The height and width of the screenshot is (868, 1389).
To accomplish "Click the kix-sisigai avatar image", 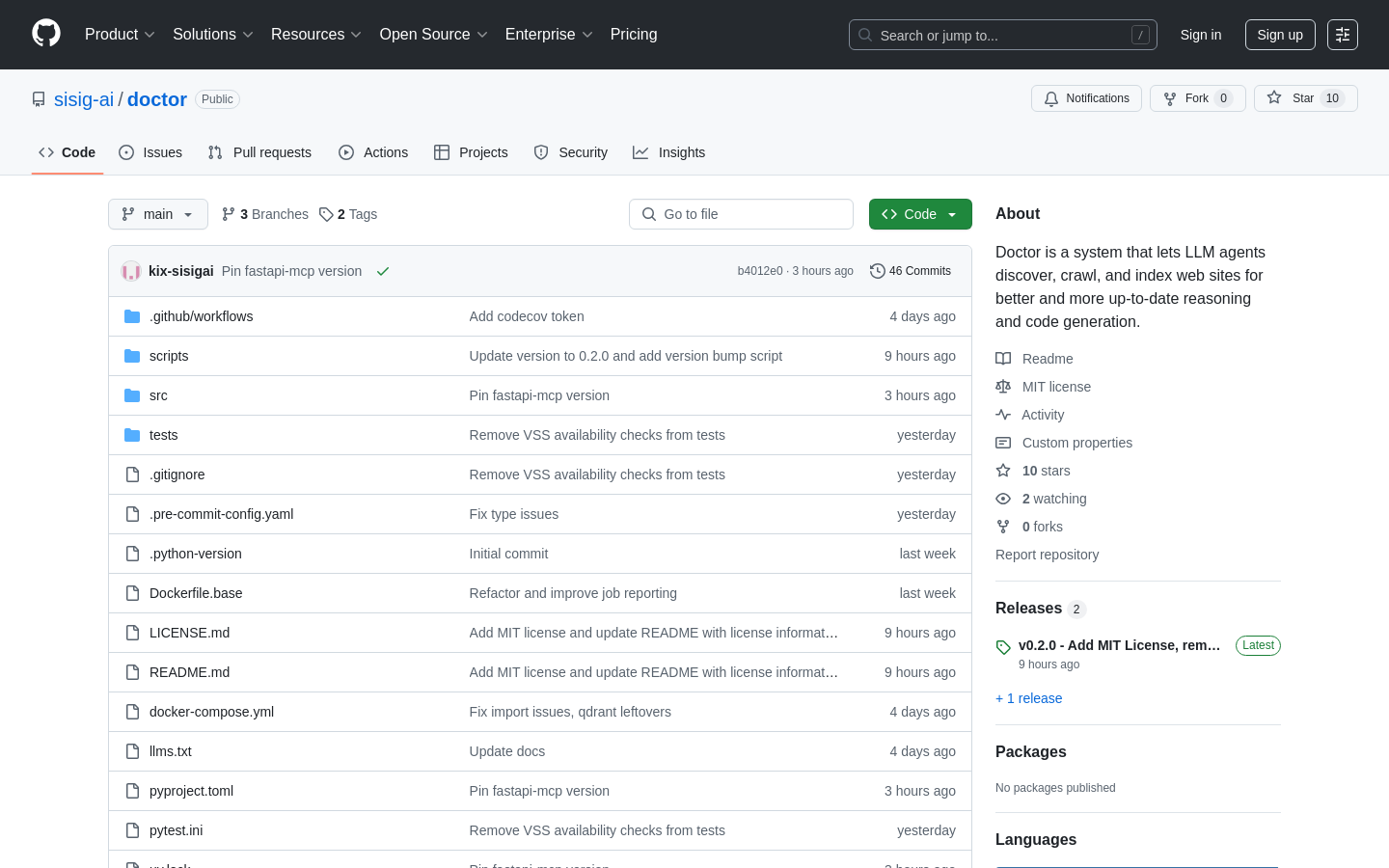I will [x=131, y=271].
